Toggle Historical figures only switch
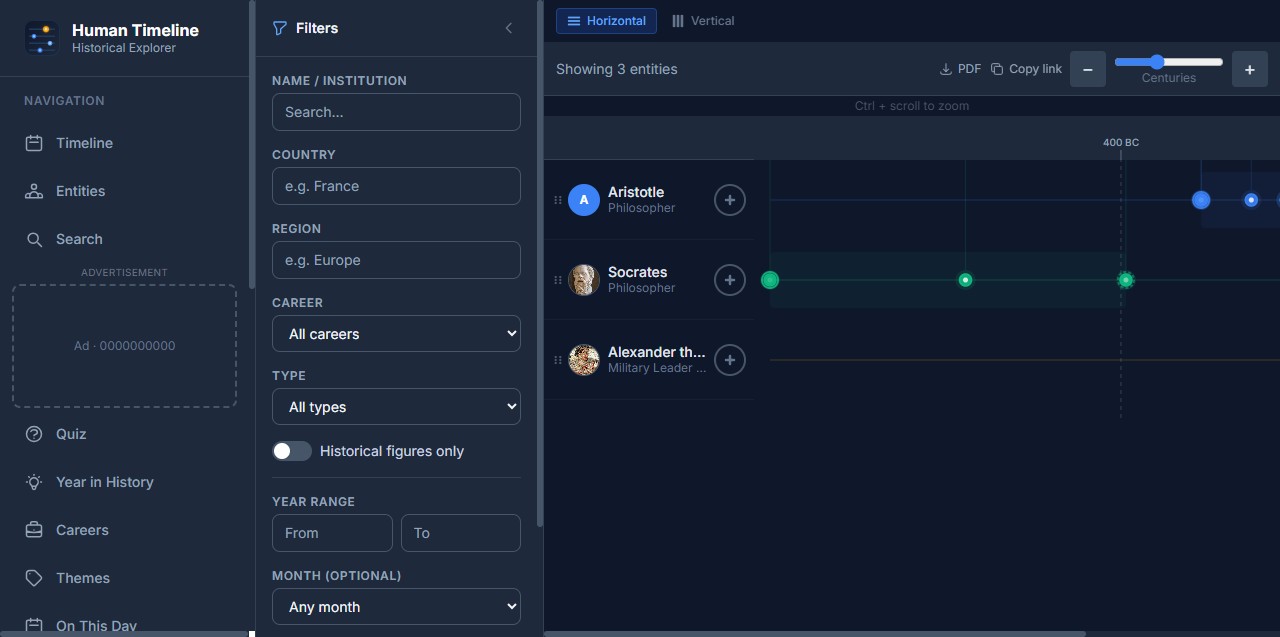 292,451
